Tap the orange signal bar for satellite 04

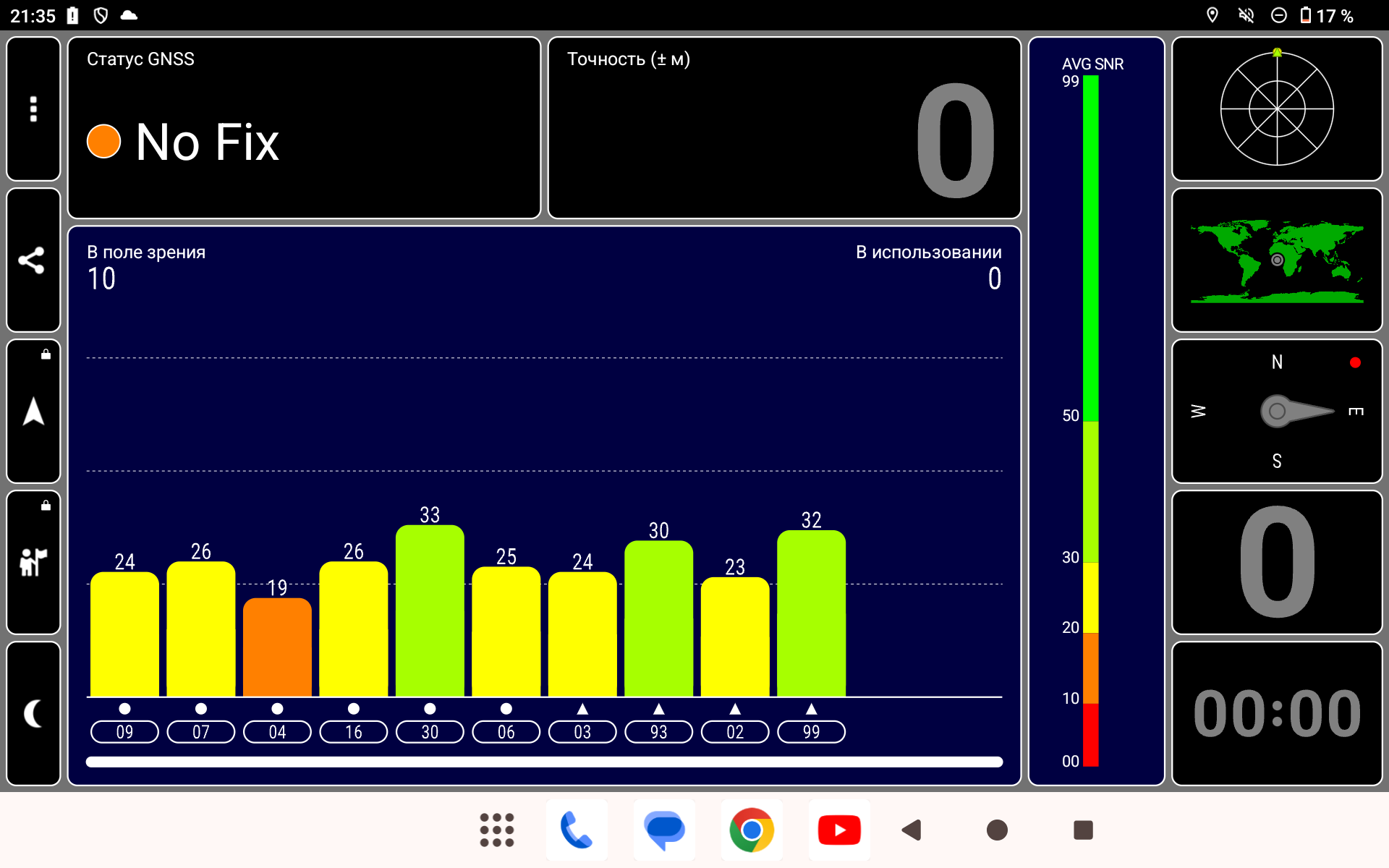pyautogui.click(x=277, y=647)
